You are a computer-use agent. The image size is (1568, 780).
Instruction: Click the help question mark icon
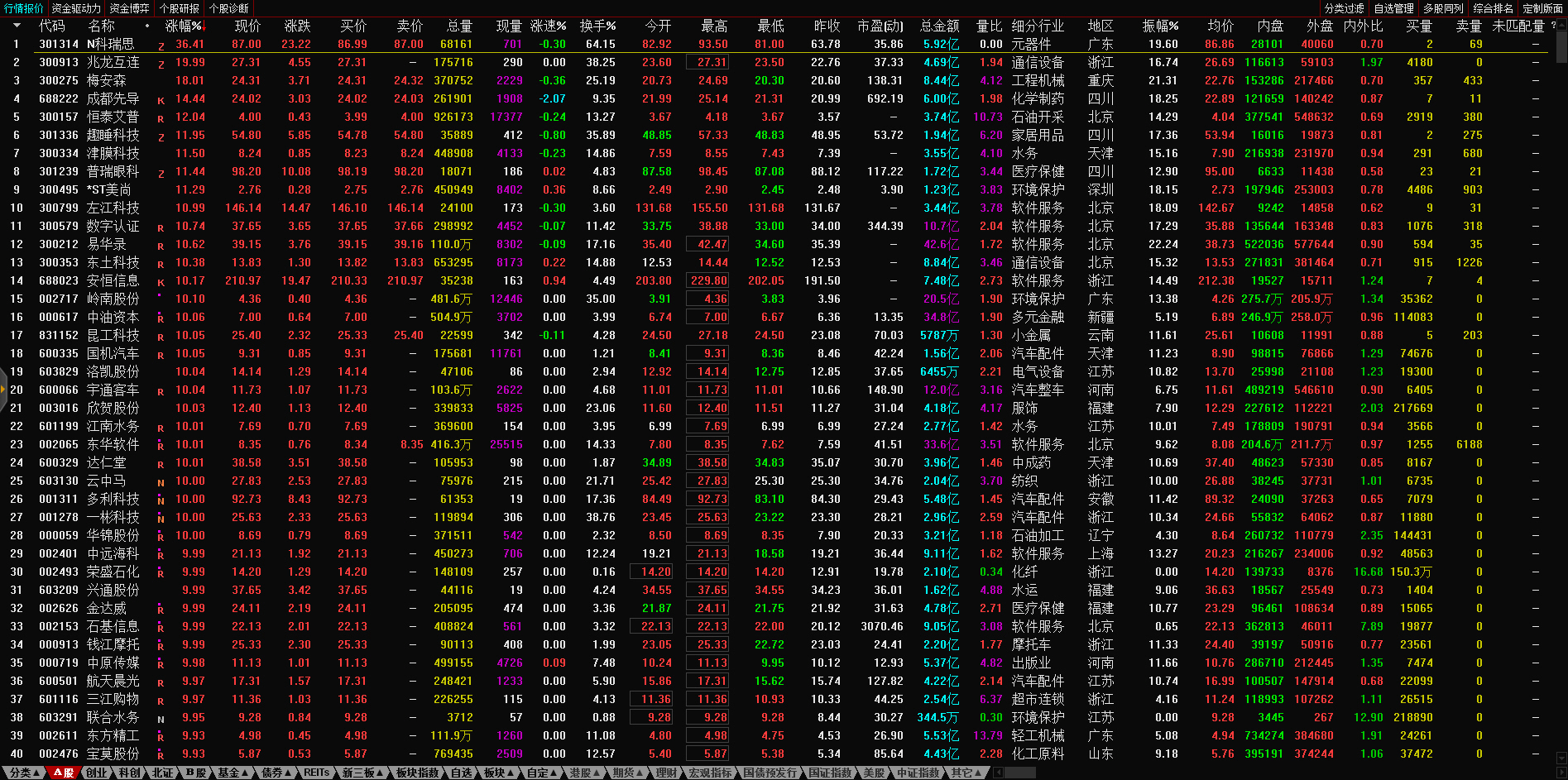coord(1553,26)
